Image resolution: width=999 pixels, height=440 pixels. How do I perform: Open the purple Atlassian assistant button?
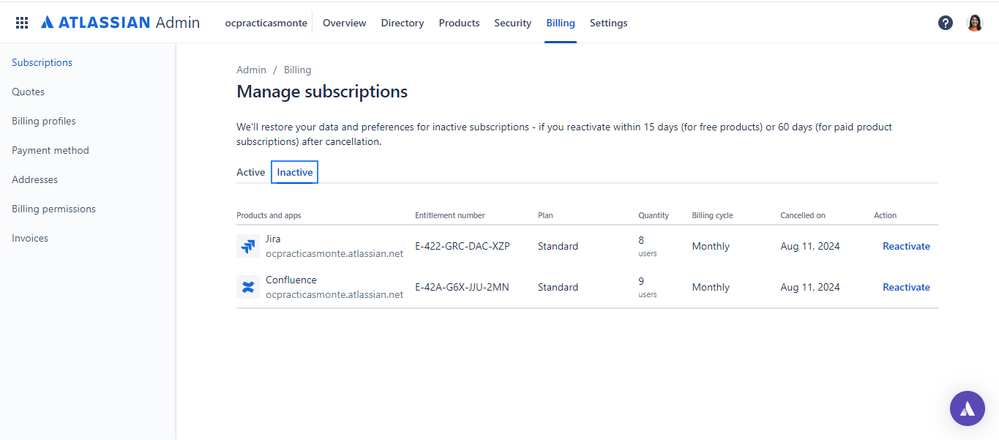pyautogui.click(x=967, y=408)
